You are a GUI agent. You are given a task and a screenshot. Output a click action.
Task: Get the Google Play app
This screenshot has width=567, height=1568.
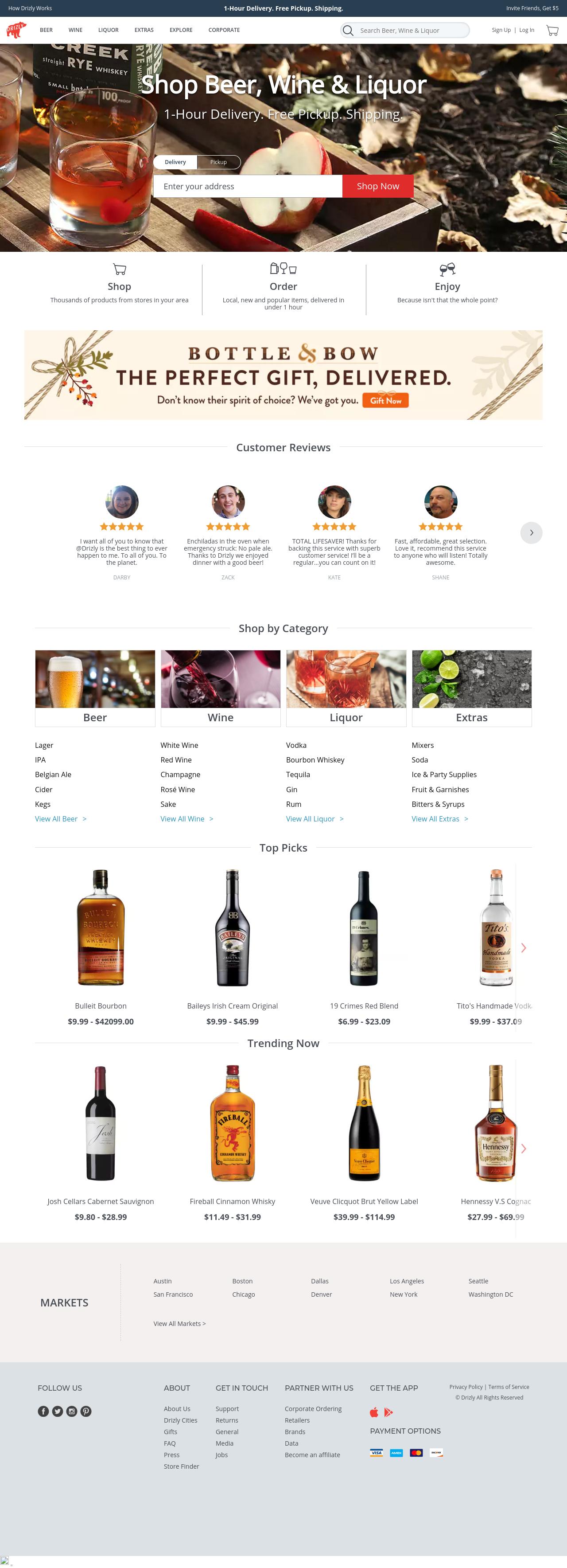388,1412
